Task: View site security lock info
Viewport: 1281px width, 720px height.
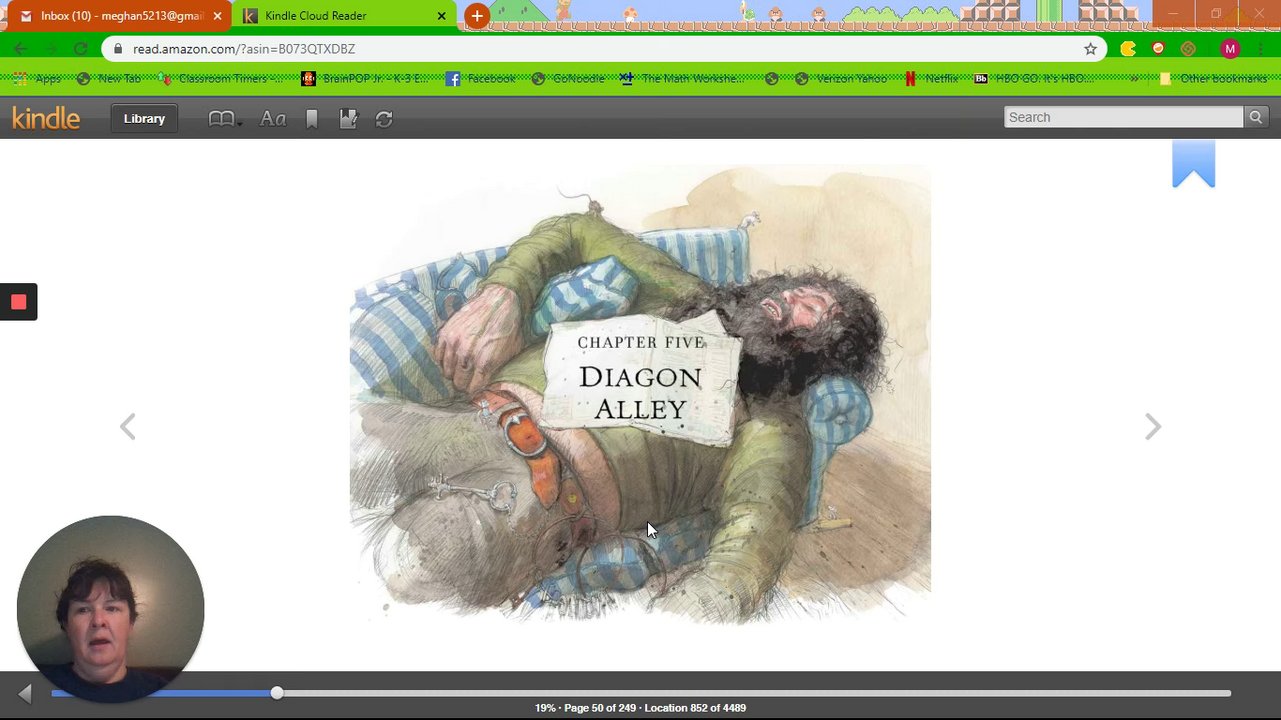Action: pyautogui.click(x=118, y=49)
